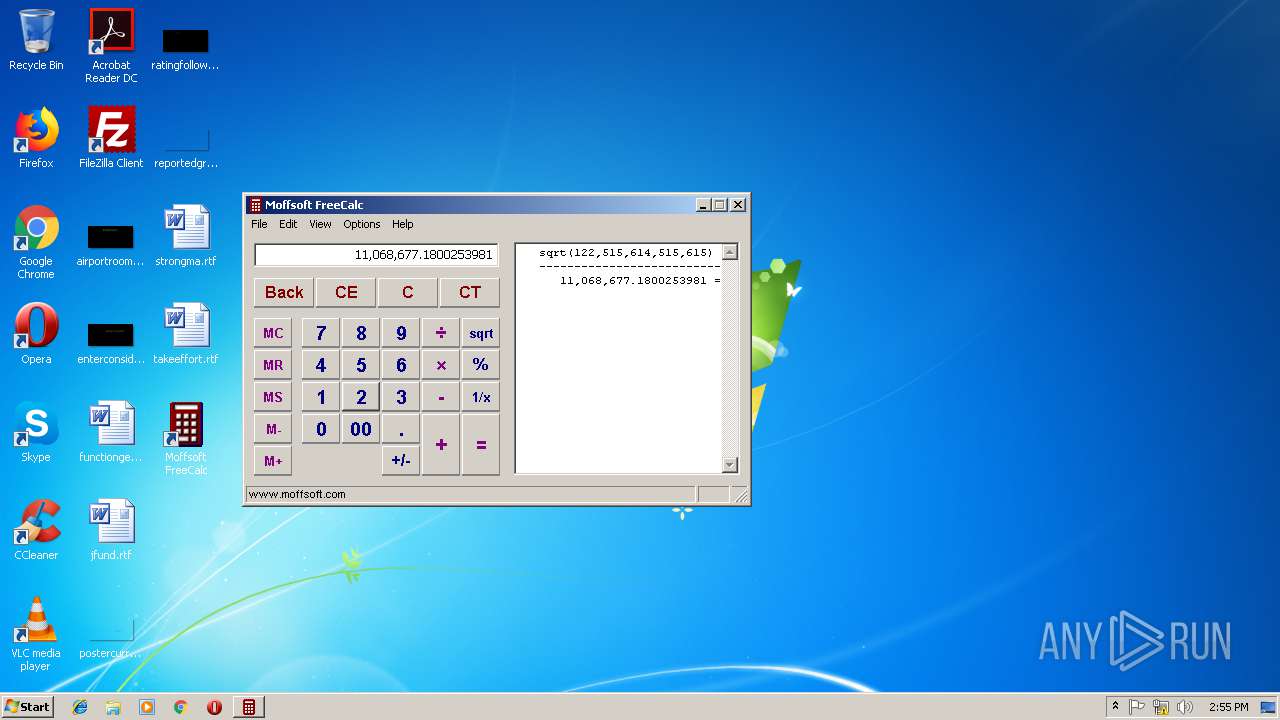Open Windows Explorer from taskbar
Image resolution: width=1280 pixels, height=720 pixels.
113,707
